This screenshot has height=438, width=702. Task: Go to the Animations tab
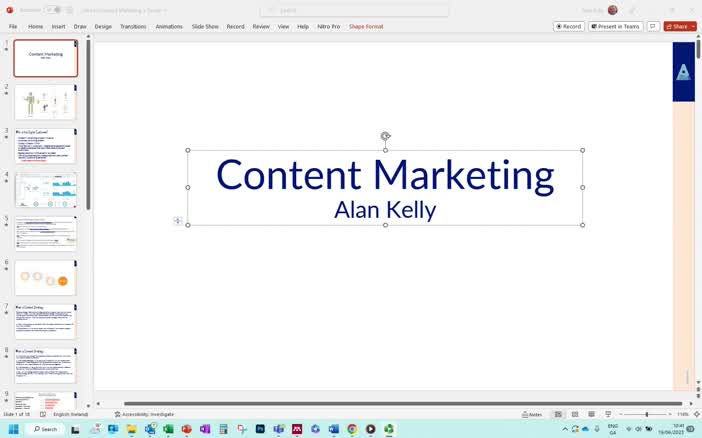tap(169, 26)
